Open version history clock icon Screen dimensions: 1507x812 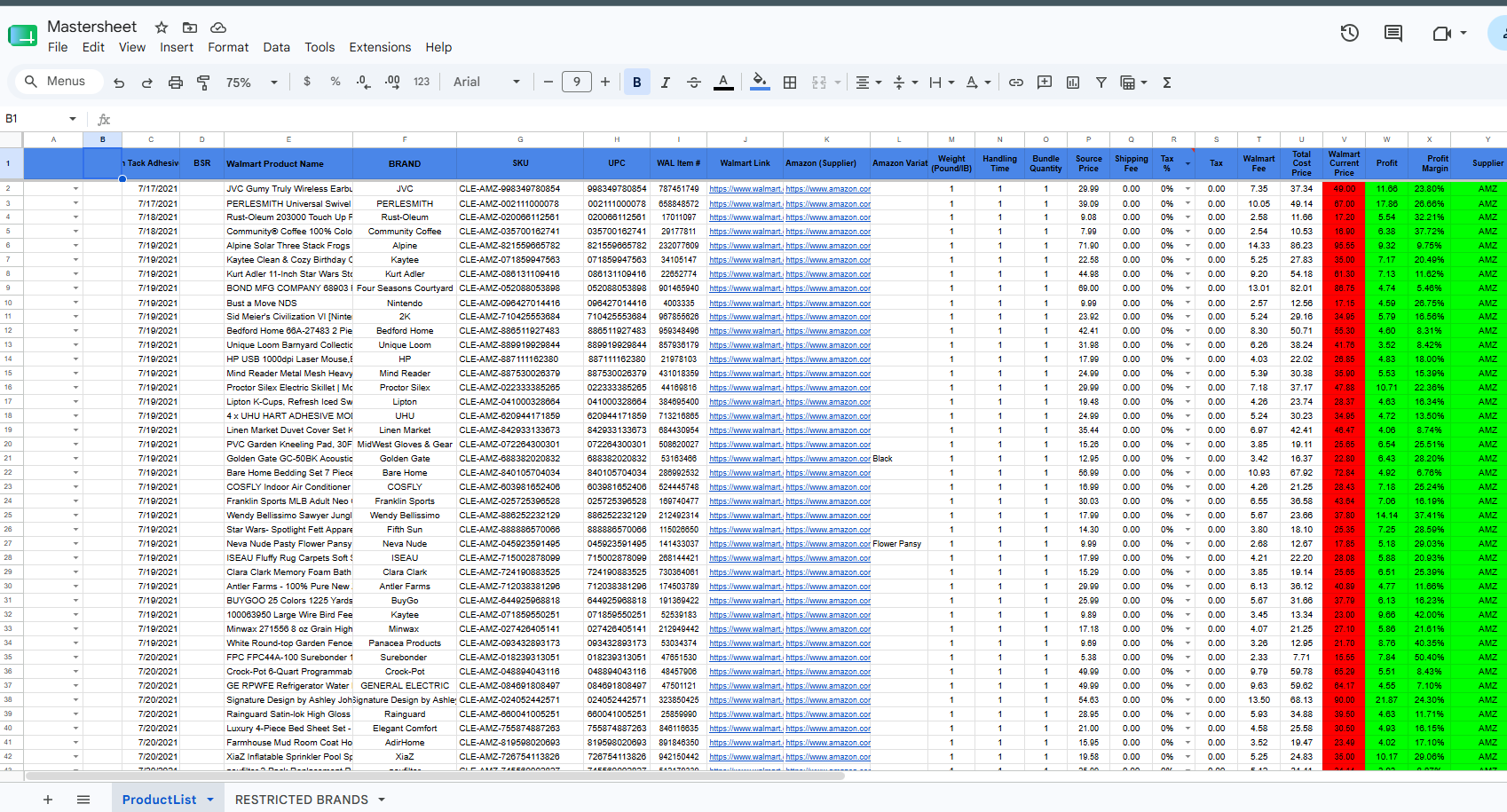click(1350, 34)
